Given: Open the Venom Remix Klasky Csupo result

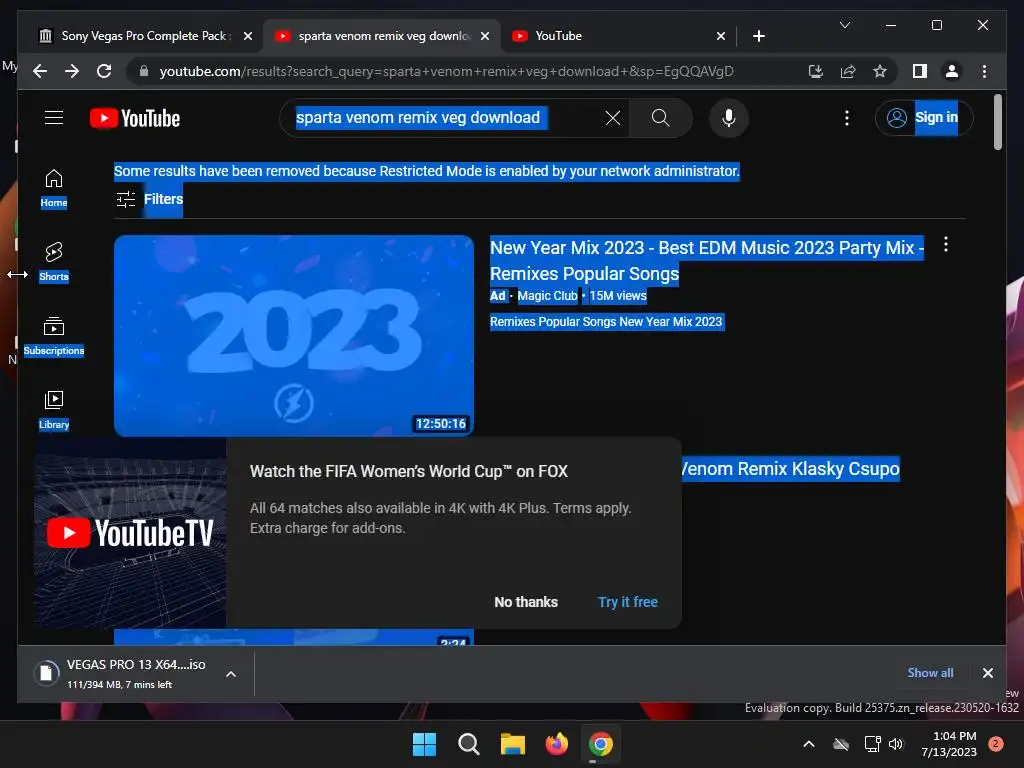Looking at the screenshot, I should pos(790,469).
